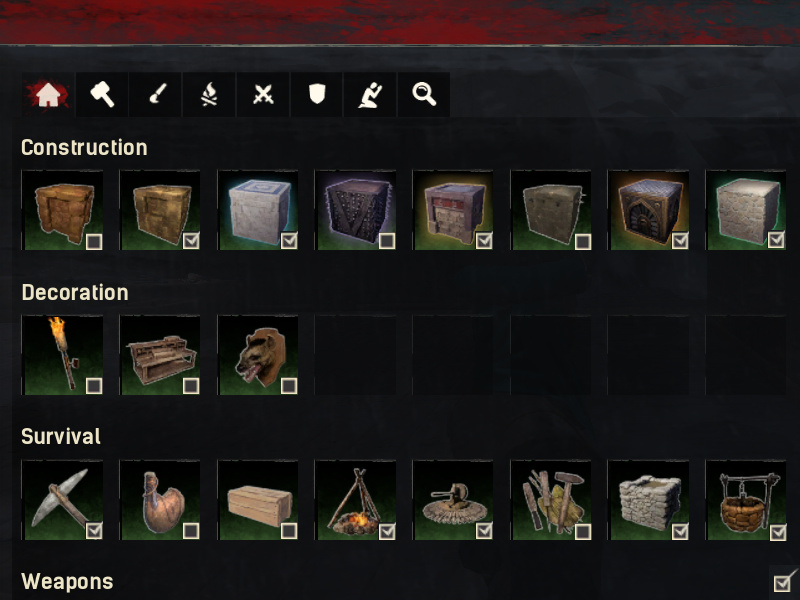Toggle the Weapons section checkbox
This screenshot has width=800, height=600.
(783, 582)
